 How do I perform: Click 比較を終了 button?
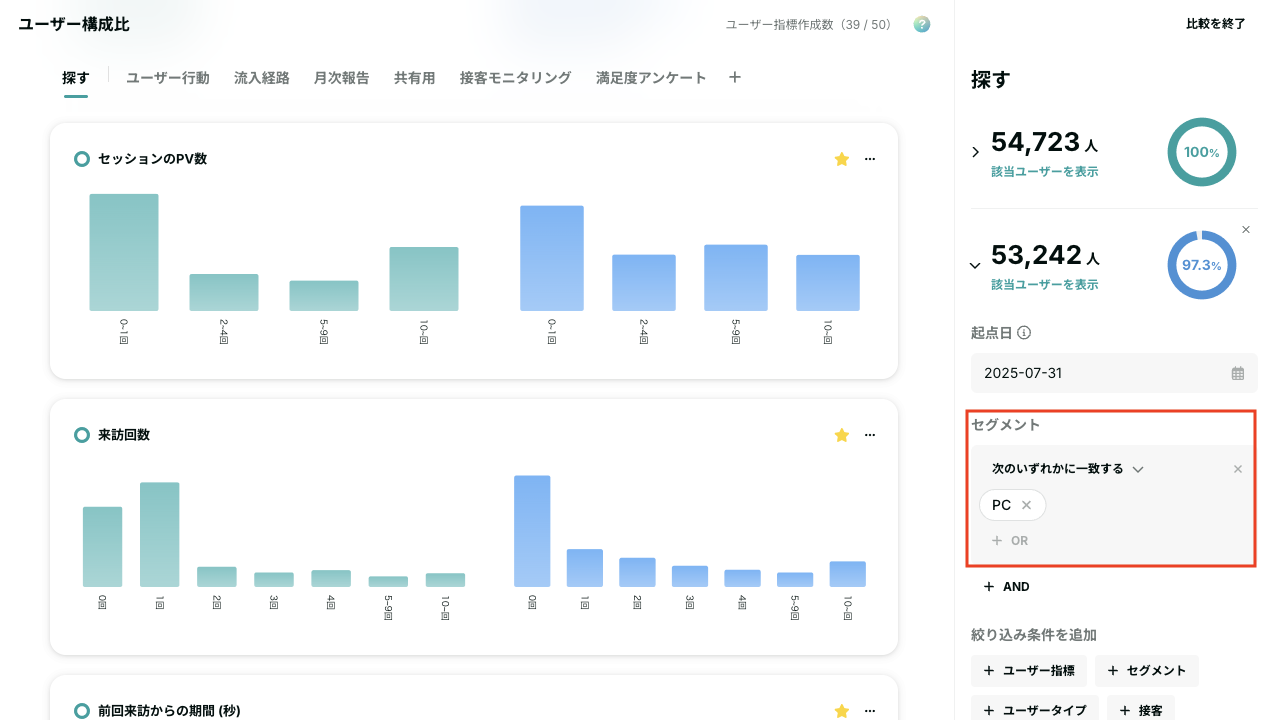1216,24
